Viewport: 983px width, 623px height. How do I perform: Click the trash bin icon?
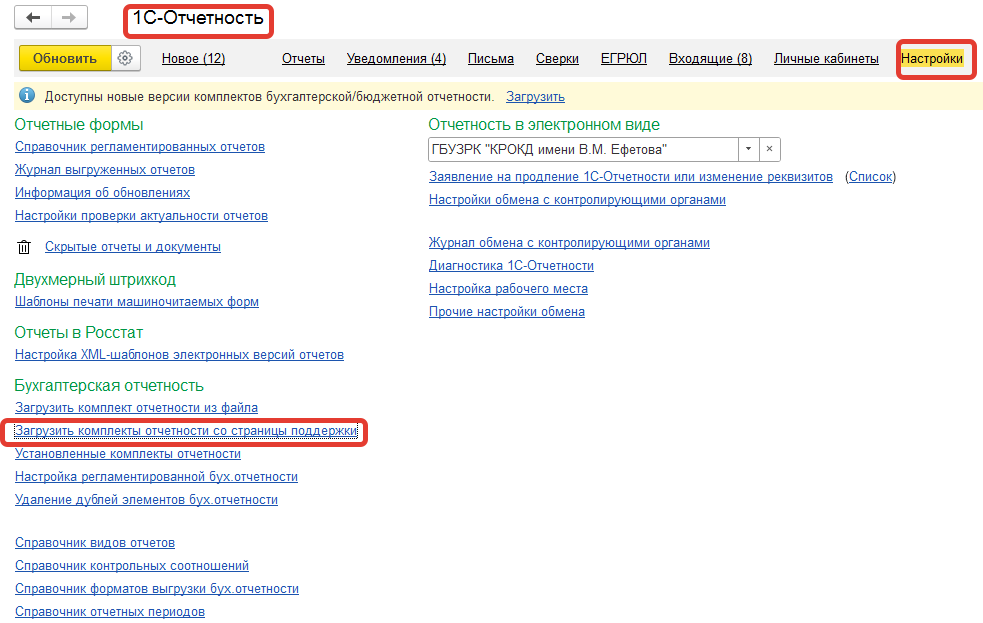click(x=25, y=247)
